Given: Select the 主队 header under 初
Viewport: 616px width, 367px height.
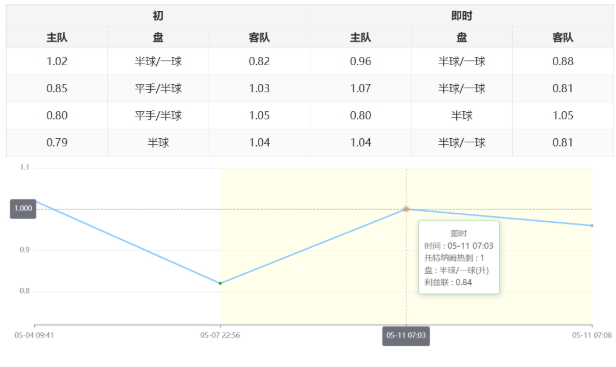Looking at the screenshot, I should click(57, 37).
